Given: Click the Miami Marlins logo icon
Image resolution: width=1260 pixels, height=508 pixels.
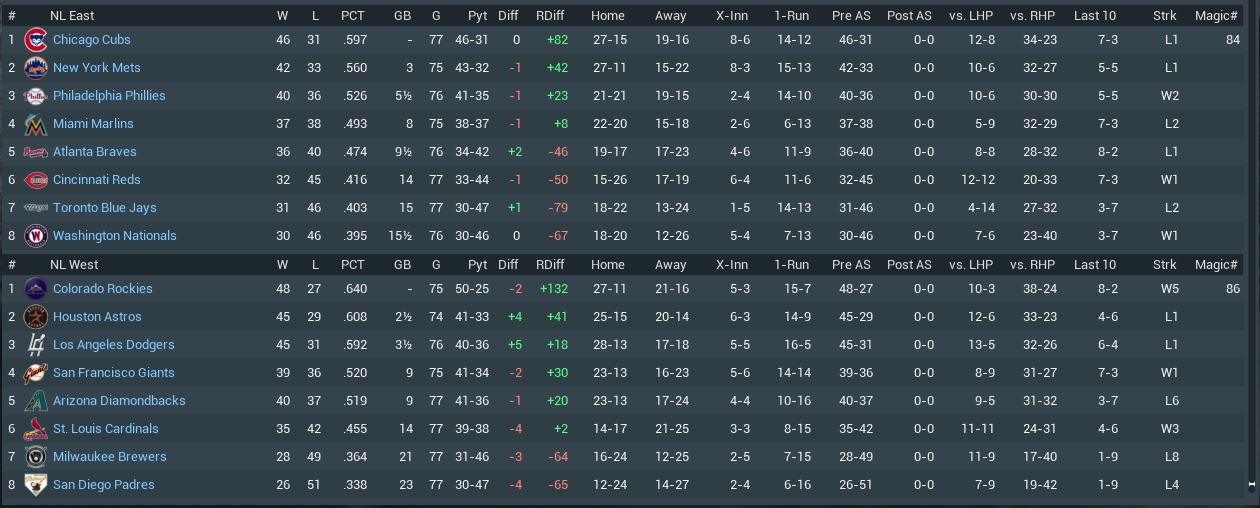Looking at the screenshot, I should 35,124.
